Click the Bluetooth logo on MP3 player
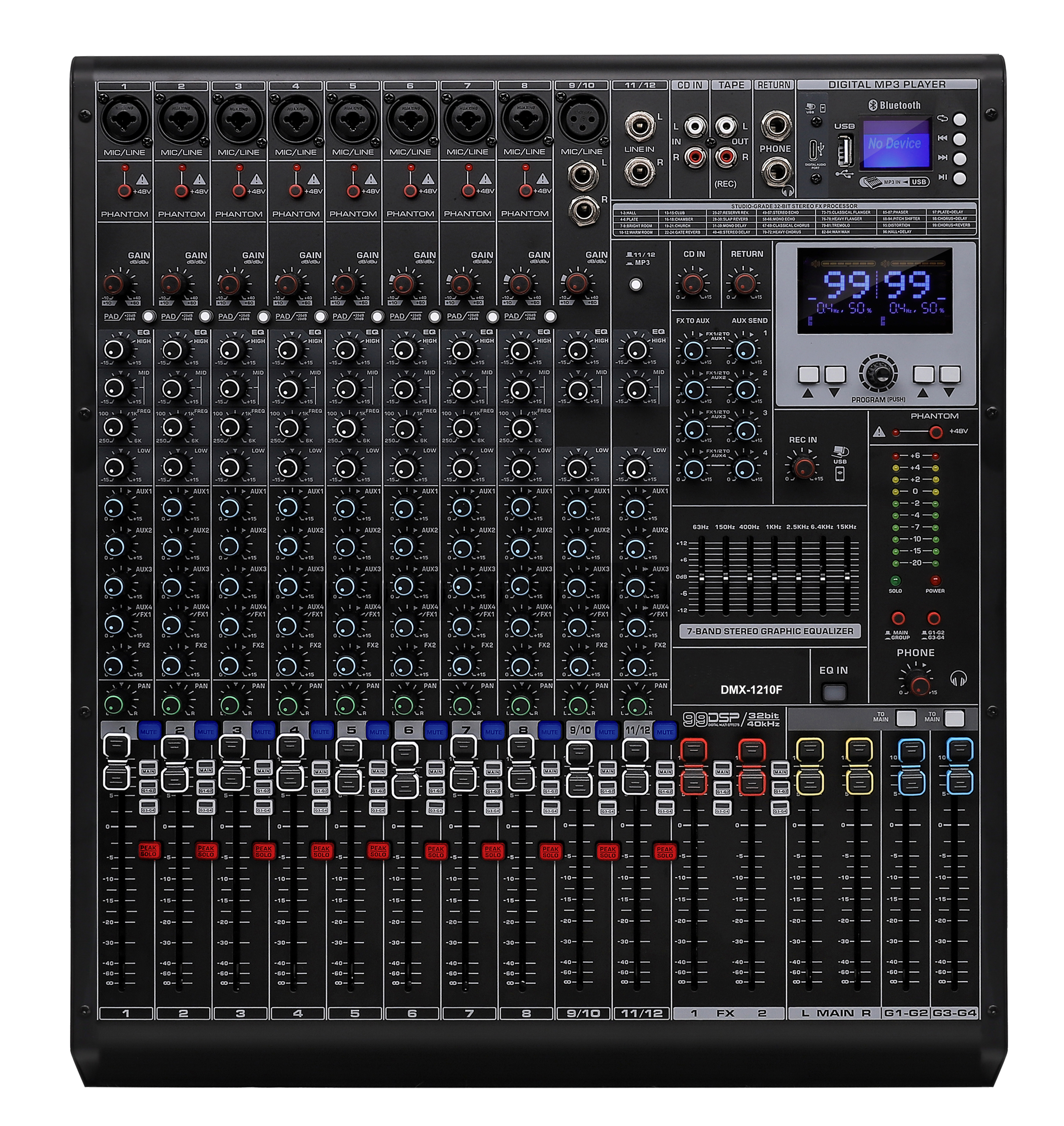This screenshot has width=1064, height=1126. click(x=873, y=105)
